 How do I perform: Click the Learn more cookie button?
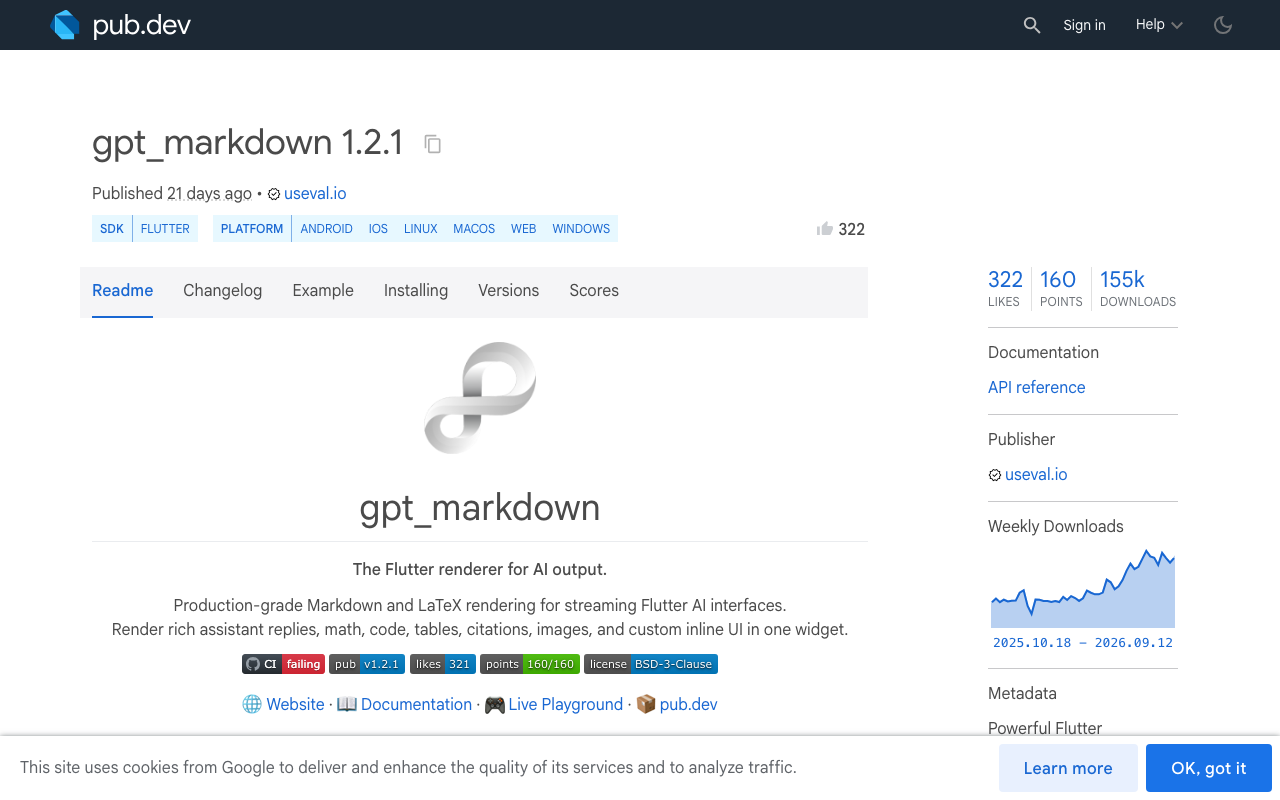pyautogui.click(x=1068, y=768)
